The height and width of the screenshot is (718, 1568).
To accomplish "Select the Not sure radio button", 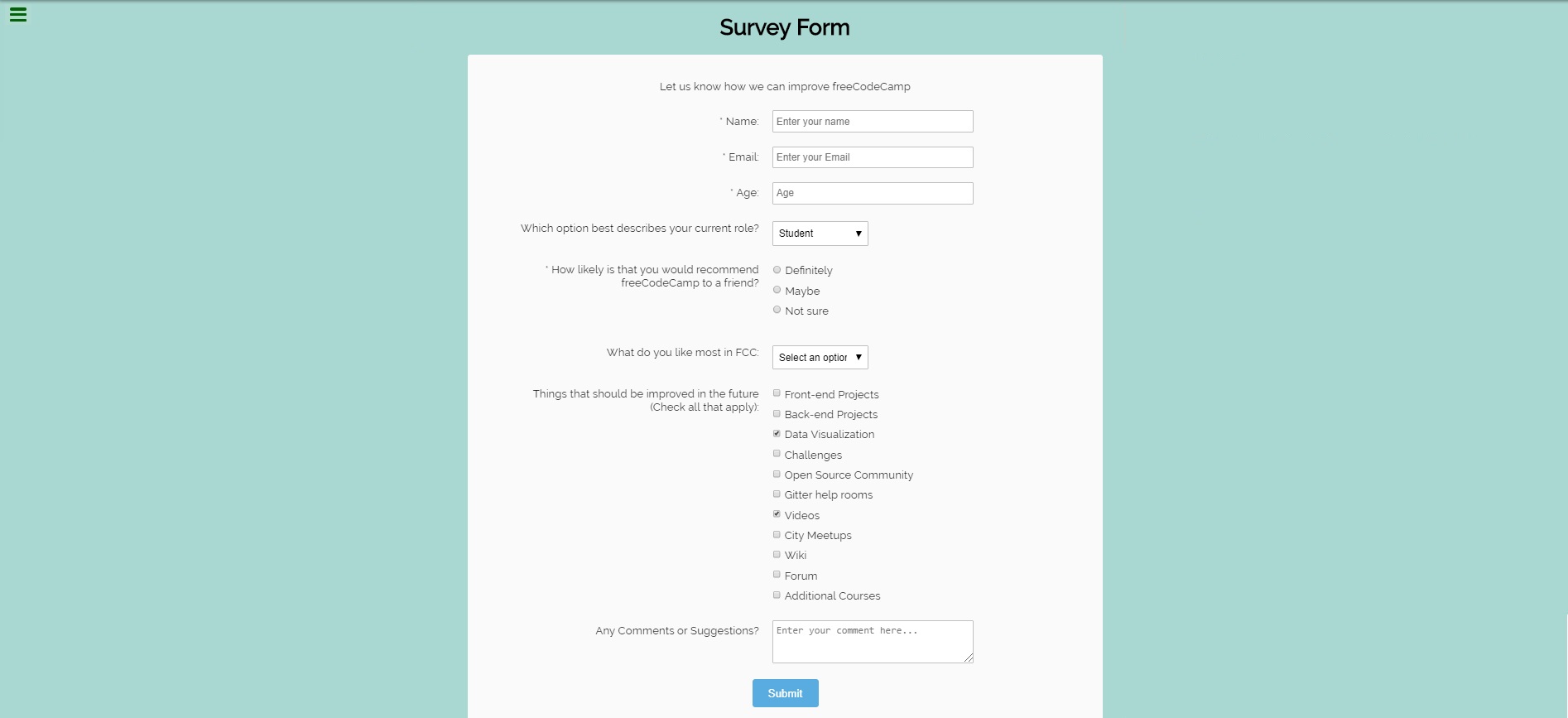I will coord(777,310).
